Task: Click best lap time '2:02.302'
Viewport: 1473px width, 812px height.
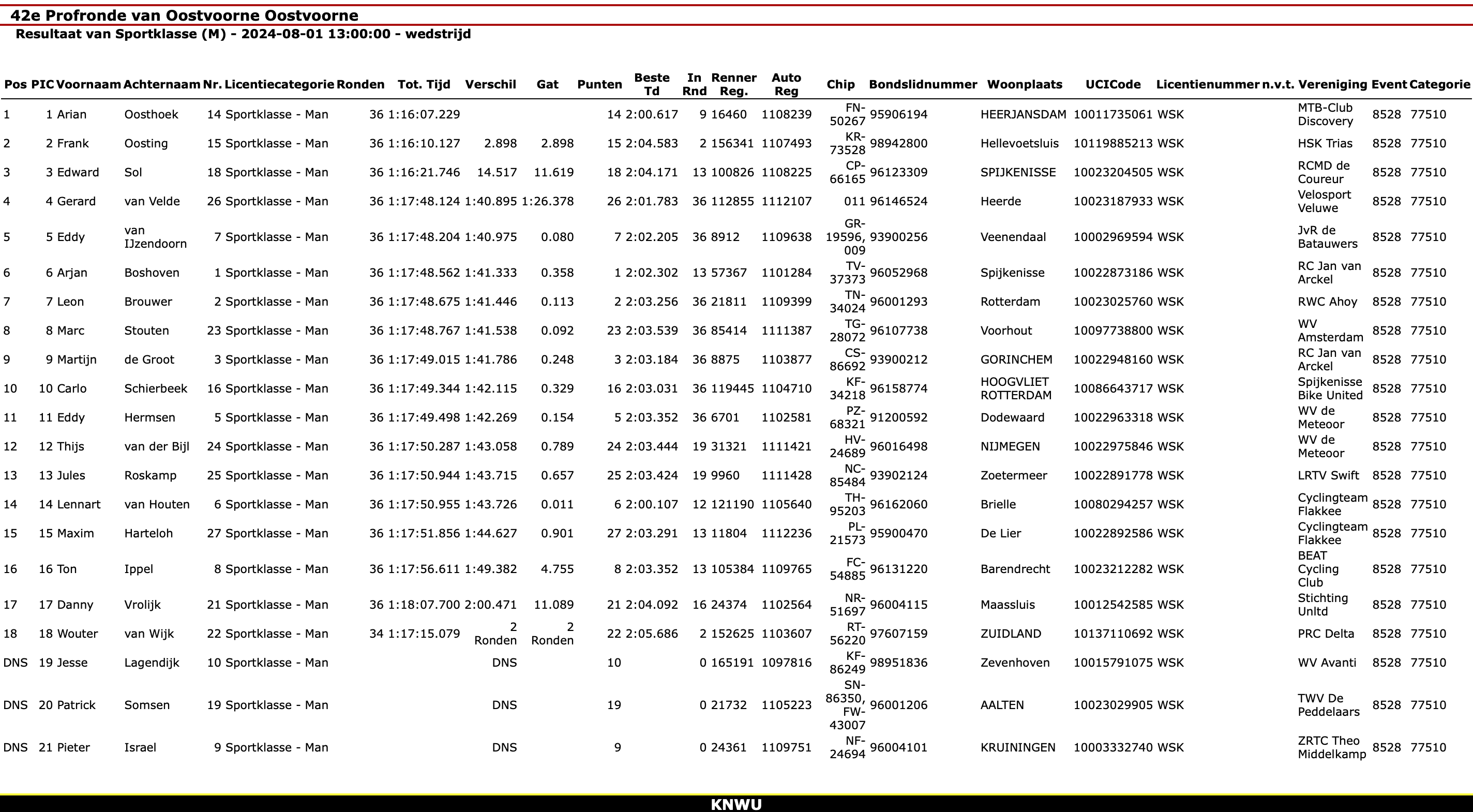Action: click(x=651, y=273)
